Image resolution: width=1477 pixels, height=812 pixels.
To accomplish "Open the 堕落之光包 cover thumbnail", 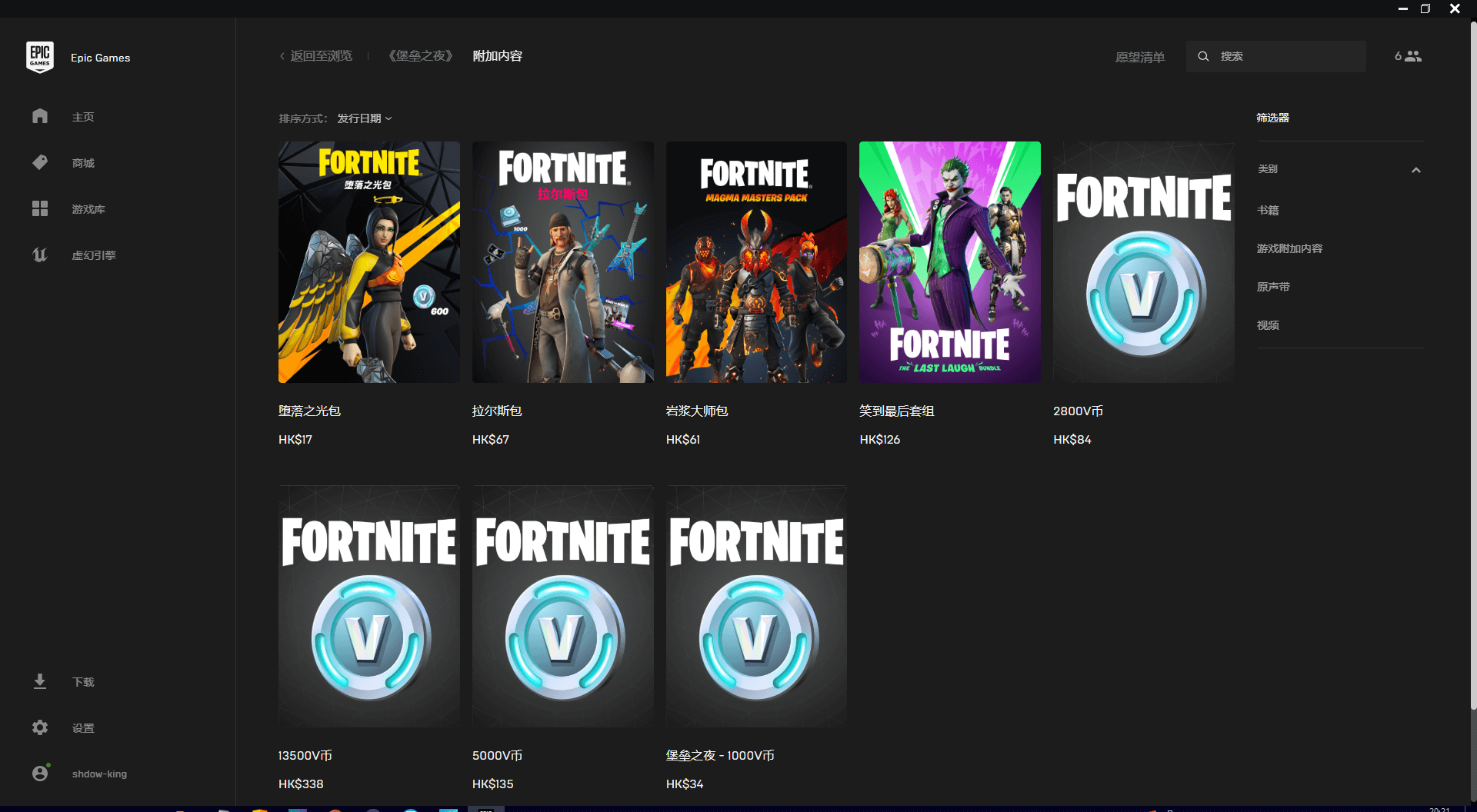I will pyautogui.click(x=369, y=262).
